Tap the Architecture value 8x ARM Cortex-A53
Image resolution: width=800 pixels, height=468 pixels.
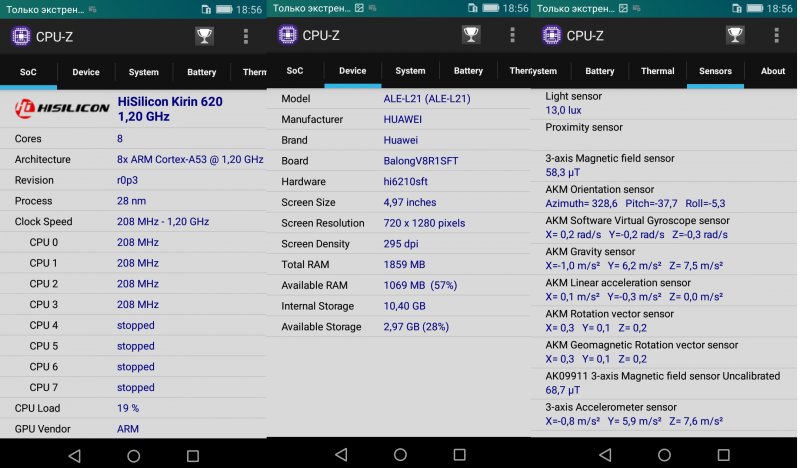click(x=190, y=159)
